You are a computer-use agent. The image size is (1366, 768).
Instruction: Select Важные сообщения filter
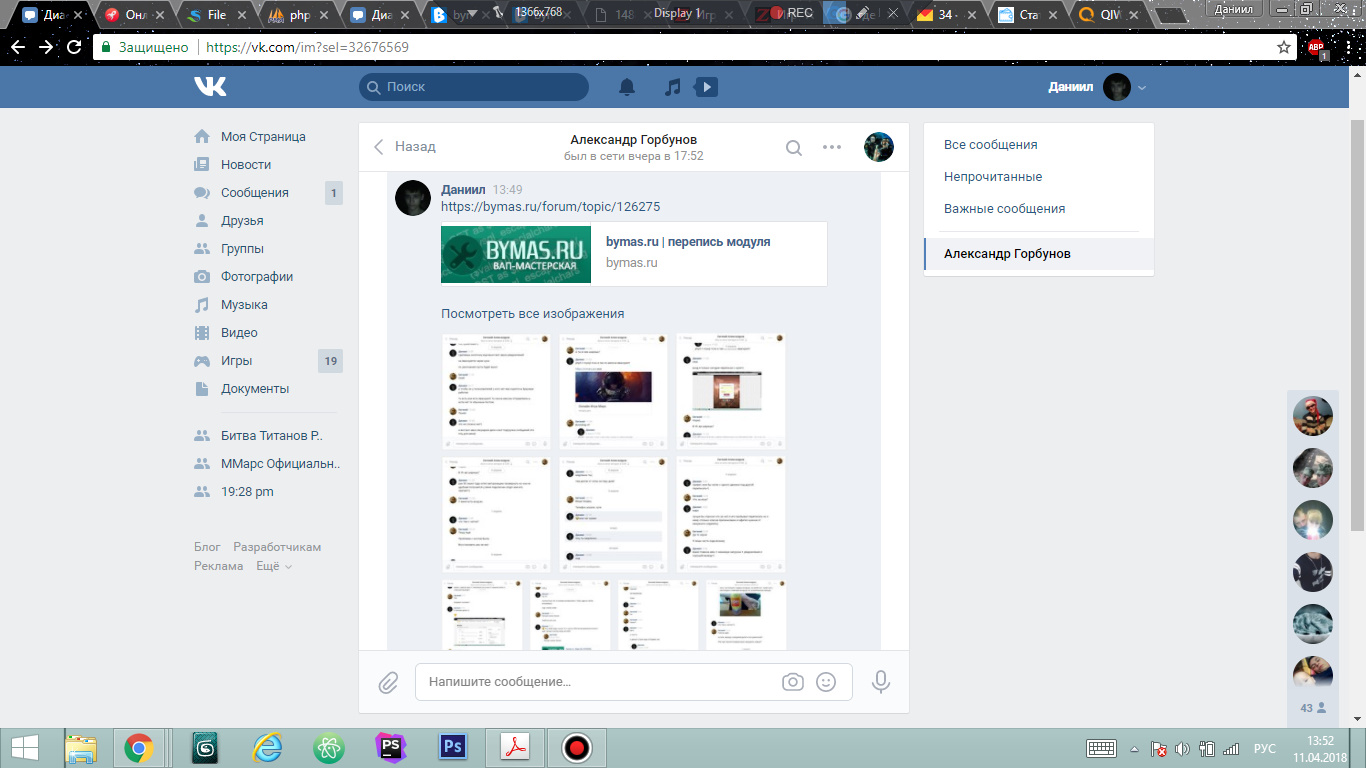[x=1004, y=209]
